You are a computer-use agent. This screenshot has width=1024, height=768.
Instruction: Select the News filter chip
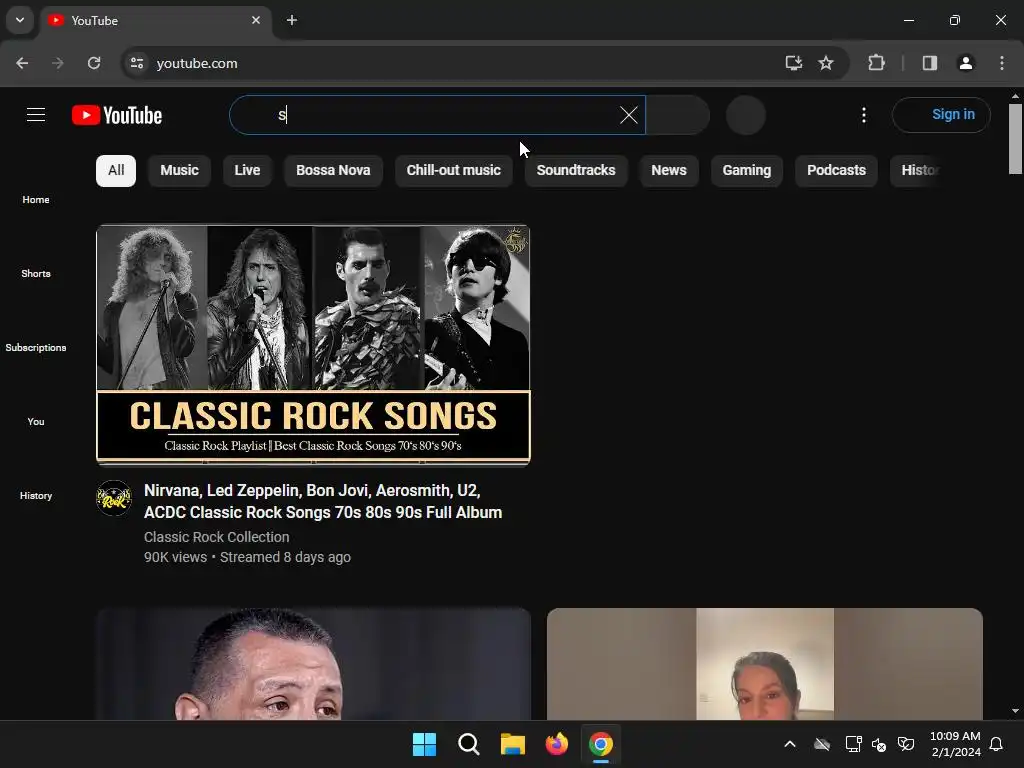[x=669, y=170]
